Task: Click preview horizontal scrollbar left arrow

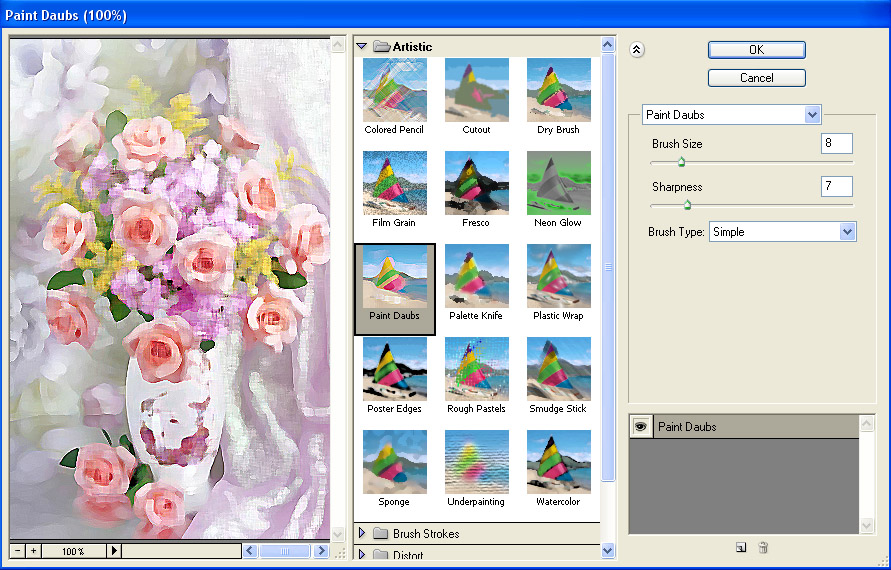Action: (x=250, y=551)
